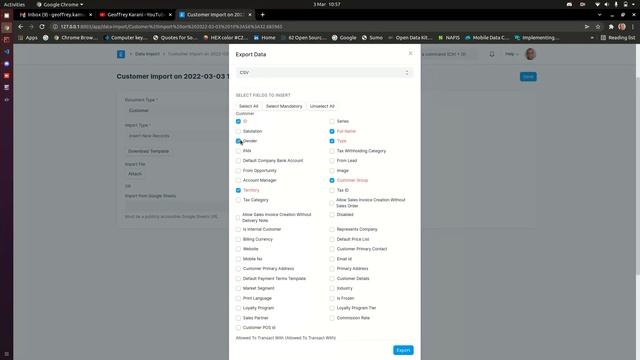Reload the current page
The height and width of the screenshot is (360, 640).
pos(42,27)
